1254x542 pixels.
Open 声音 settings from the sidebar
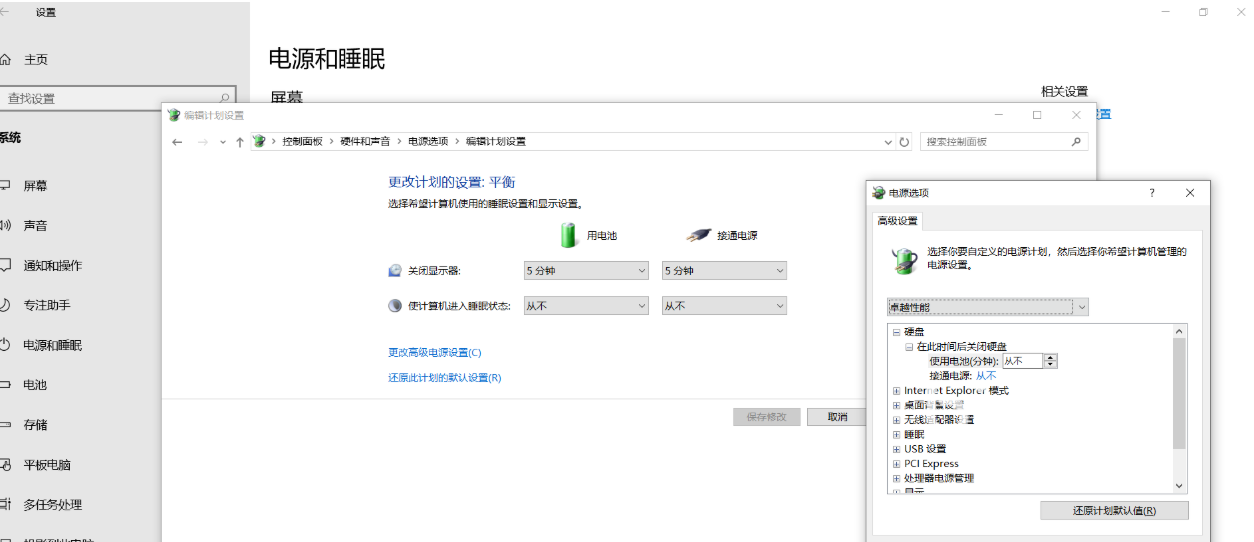point(35,226)
